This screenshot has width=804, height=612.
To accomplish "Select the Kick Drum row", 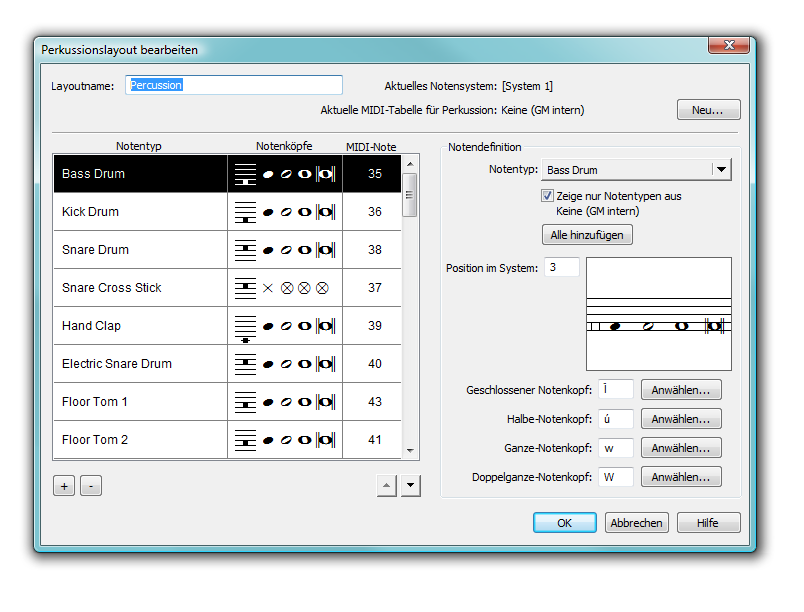I will pos(227,212).
